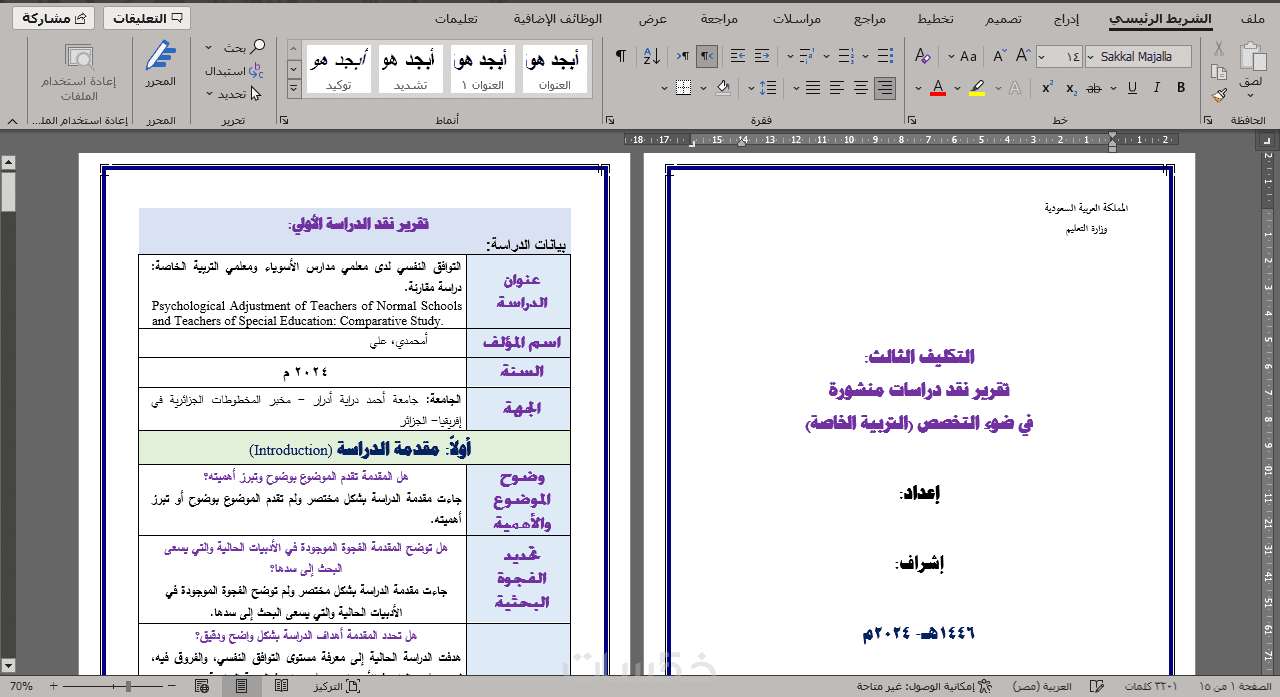Apply red font color swatch button
The width and height of the screenshot is (1280, 697).
click(x=938, y=88)
